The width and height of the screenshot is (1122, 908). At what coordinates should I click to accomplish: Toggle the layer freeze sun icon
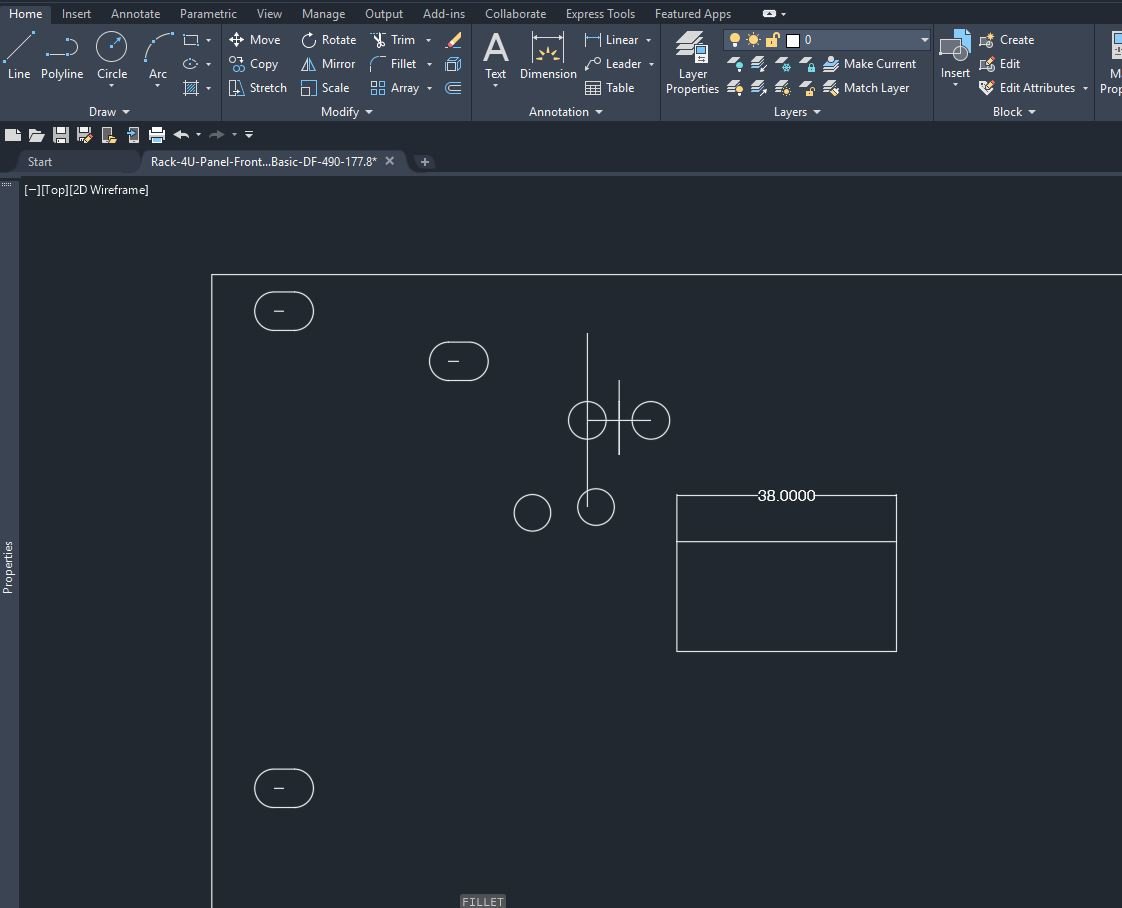(x=753, y=39)
